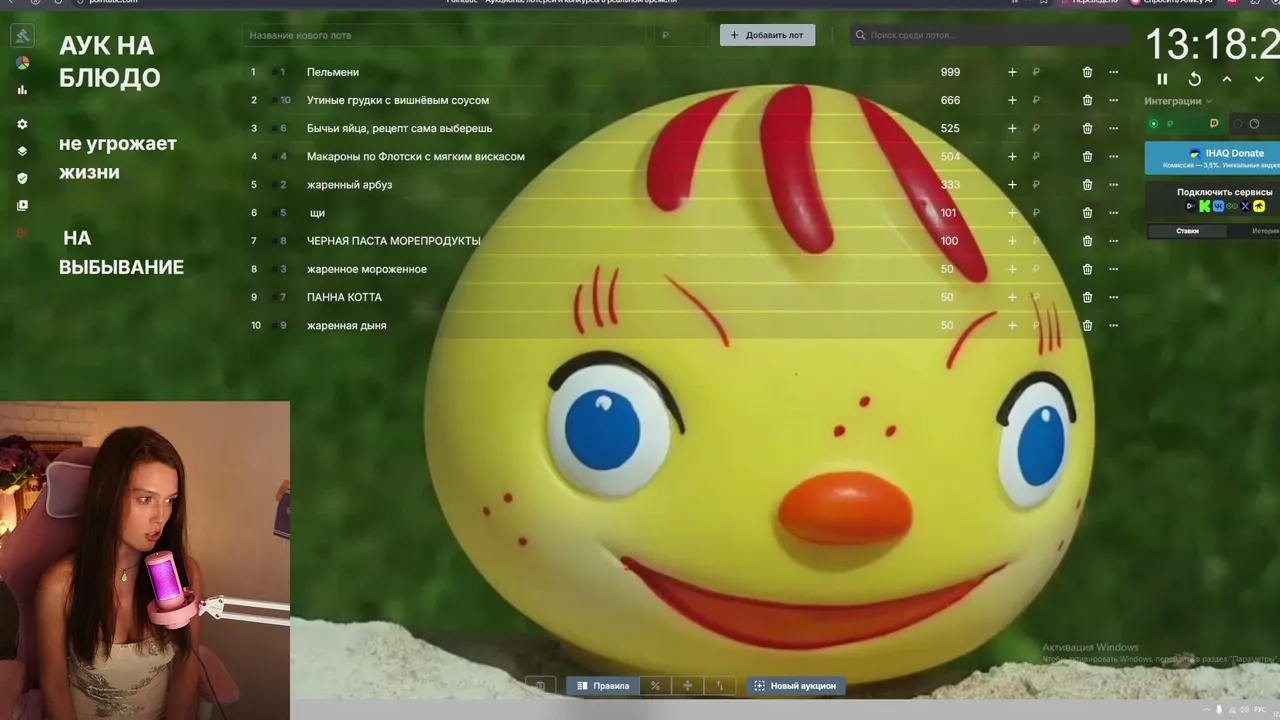1280x720 pixels.
Task: Select the жаренная дыня lot name
Action: [x=346, y=325]
